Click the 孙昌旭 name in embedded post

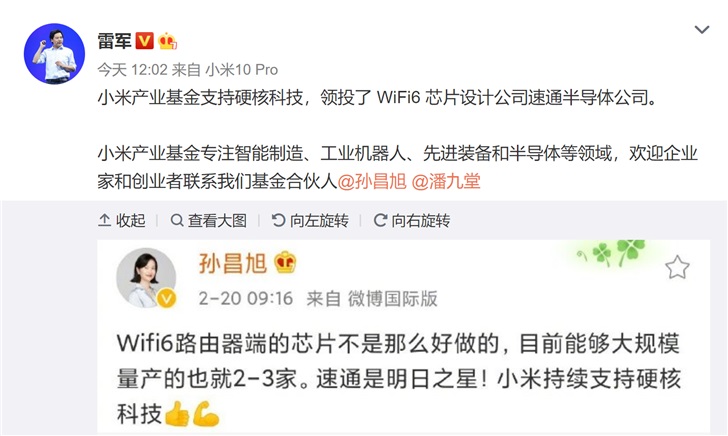pyautogui.click(x=233, y=263)
